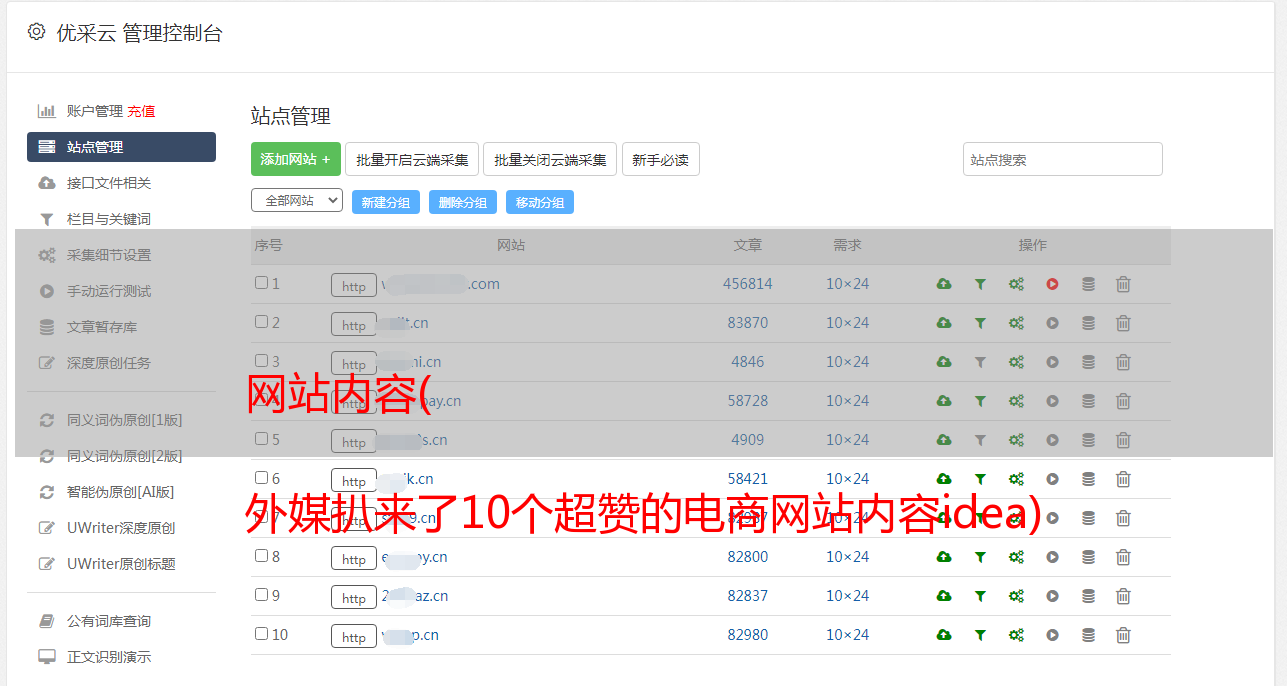Click the 移动分组 button

click(x=540, y=202)
